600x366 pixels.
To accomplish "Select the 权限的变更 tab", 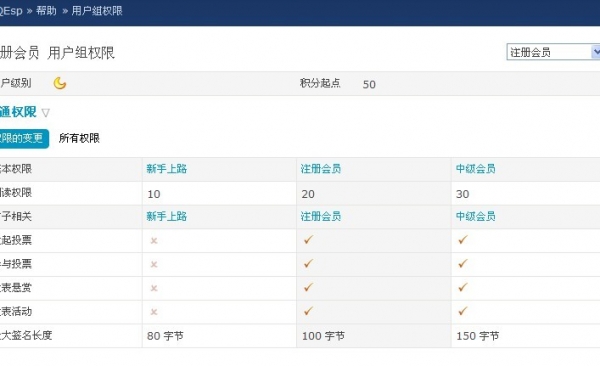I will [x=24, y=138].
